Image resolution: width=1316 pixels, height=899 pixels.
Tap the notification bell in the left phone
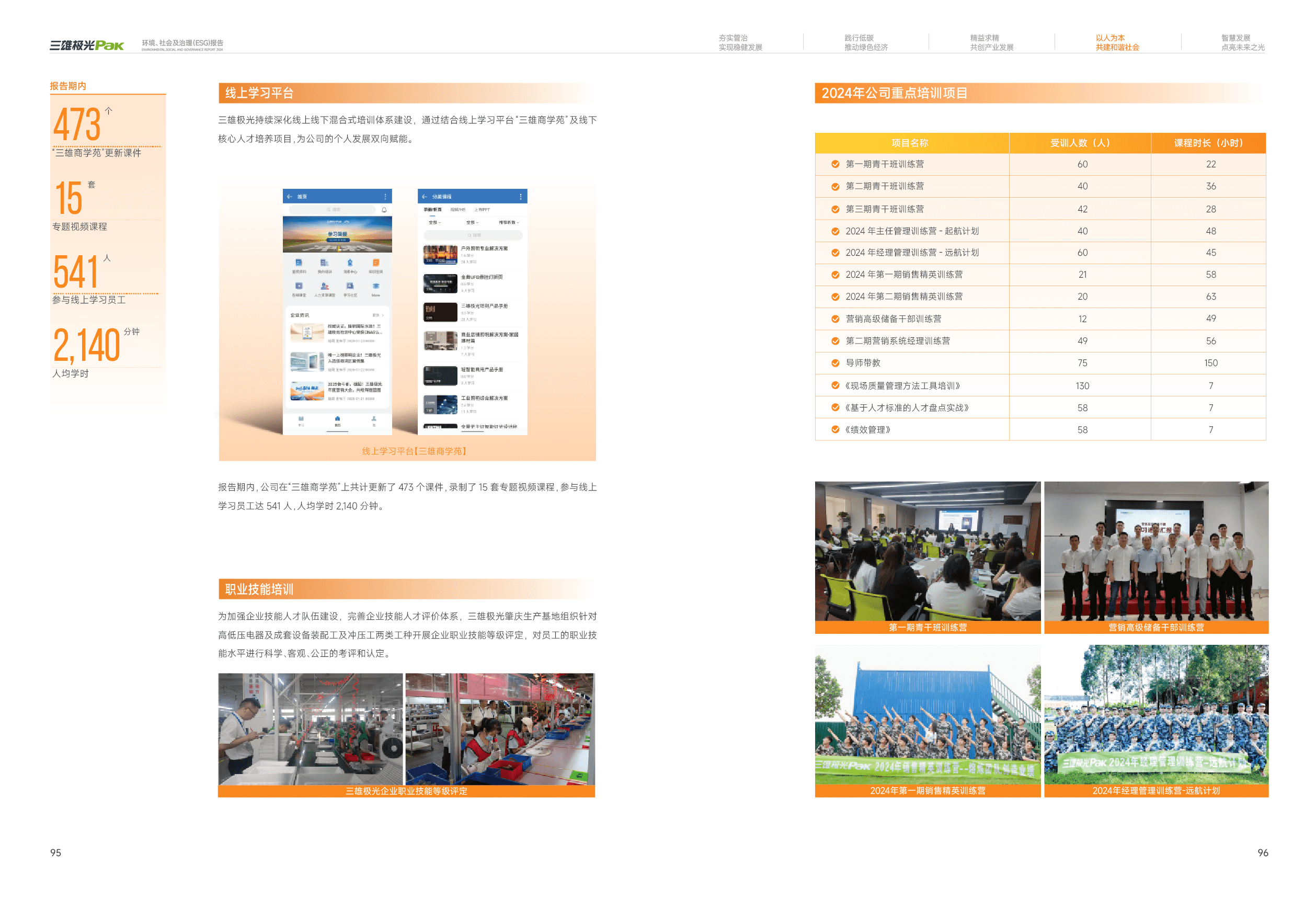(384, 210)
